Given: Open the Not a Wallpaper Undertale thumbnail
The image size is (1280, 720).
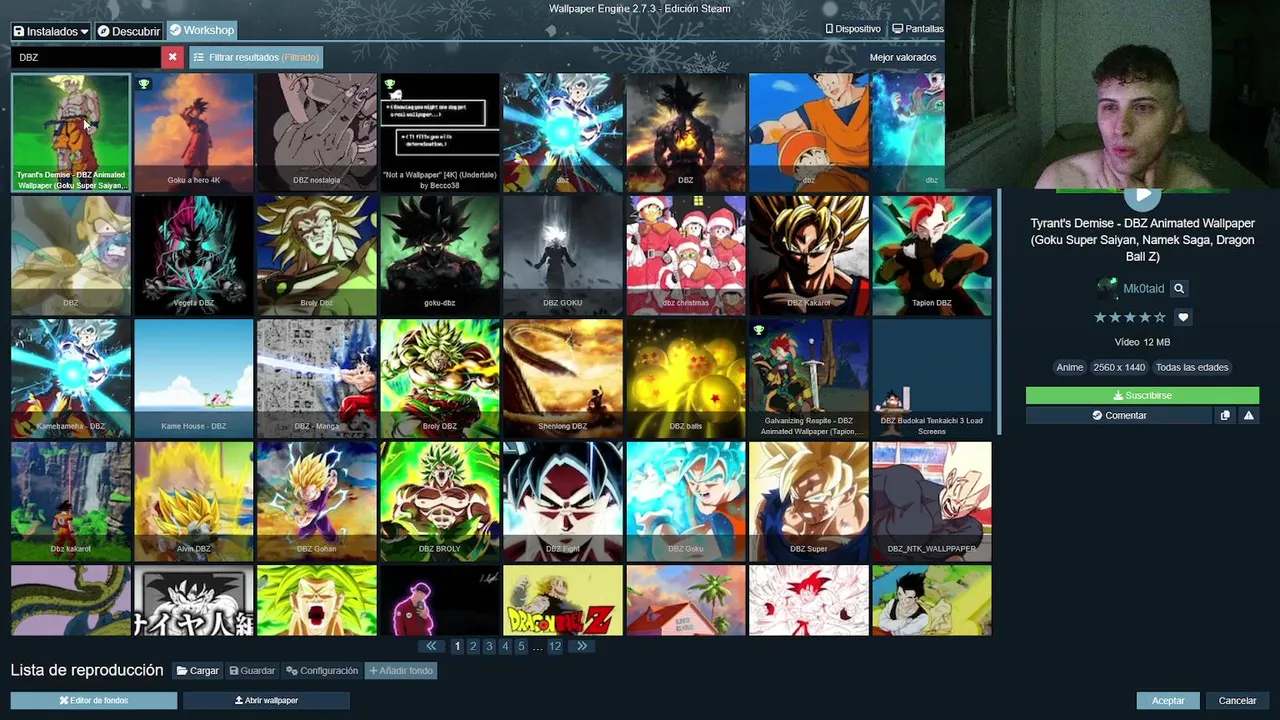Looking at the screenshot, I should [x=440, y=132].
